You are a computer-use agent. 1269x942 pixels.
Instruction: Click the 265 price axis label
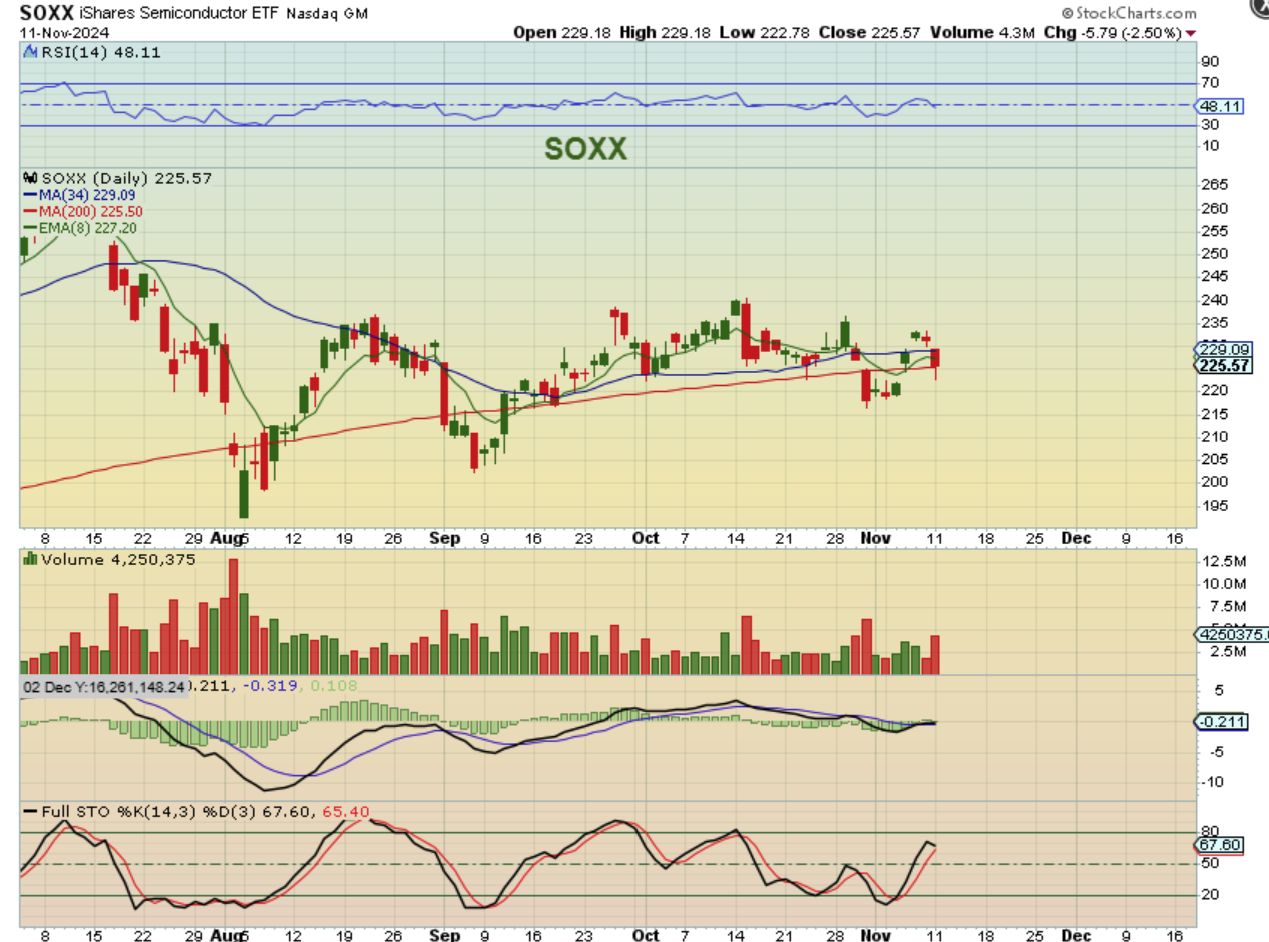click(1217, 185)
